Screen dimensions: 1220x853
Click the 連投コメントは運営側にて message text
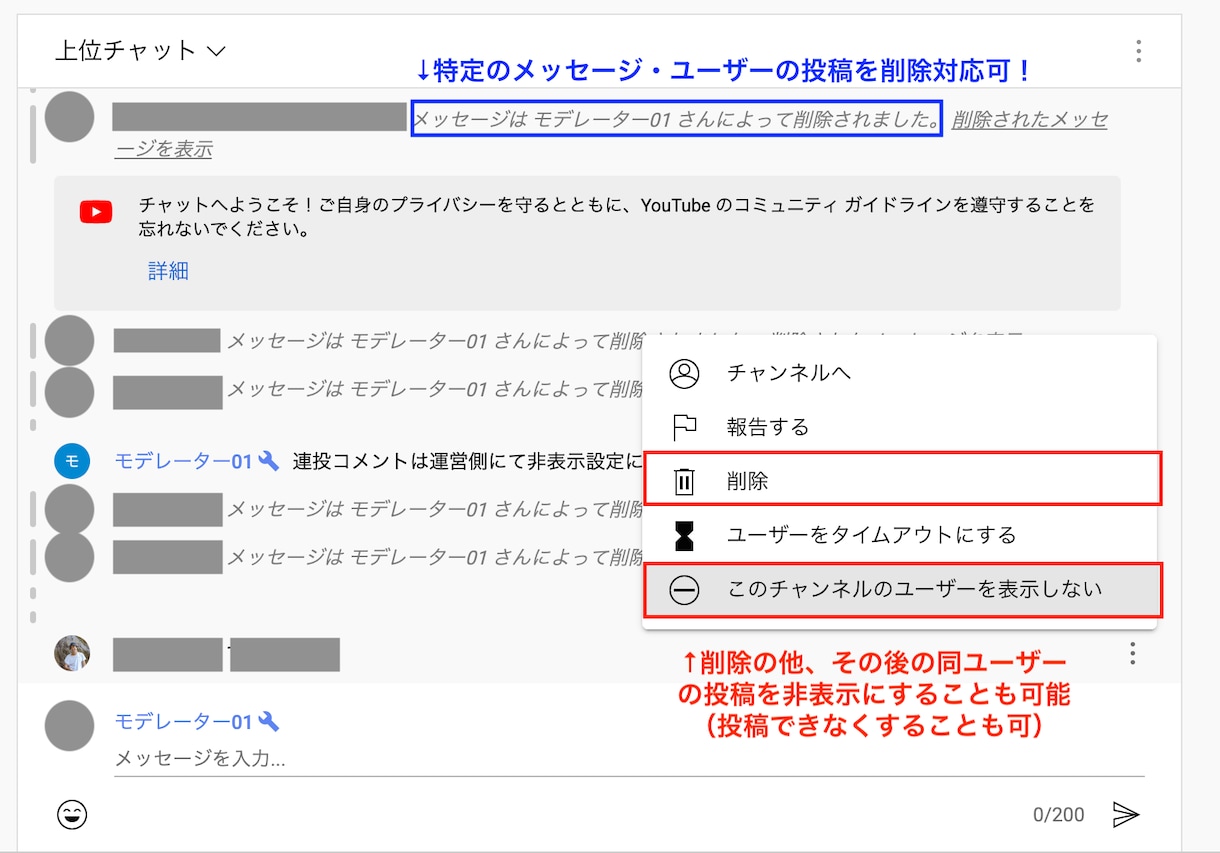pyautogui.click(x=468, y=462)
